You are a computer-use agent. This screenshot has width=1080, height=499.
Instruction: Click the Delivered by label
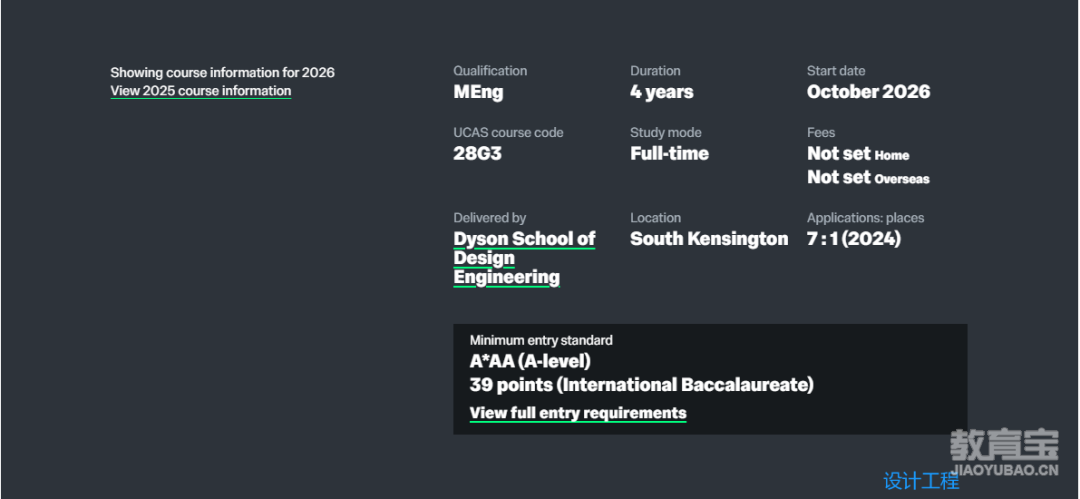coord(489,218)
